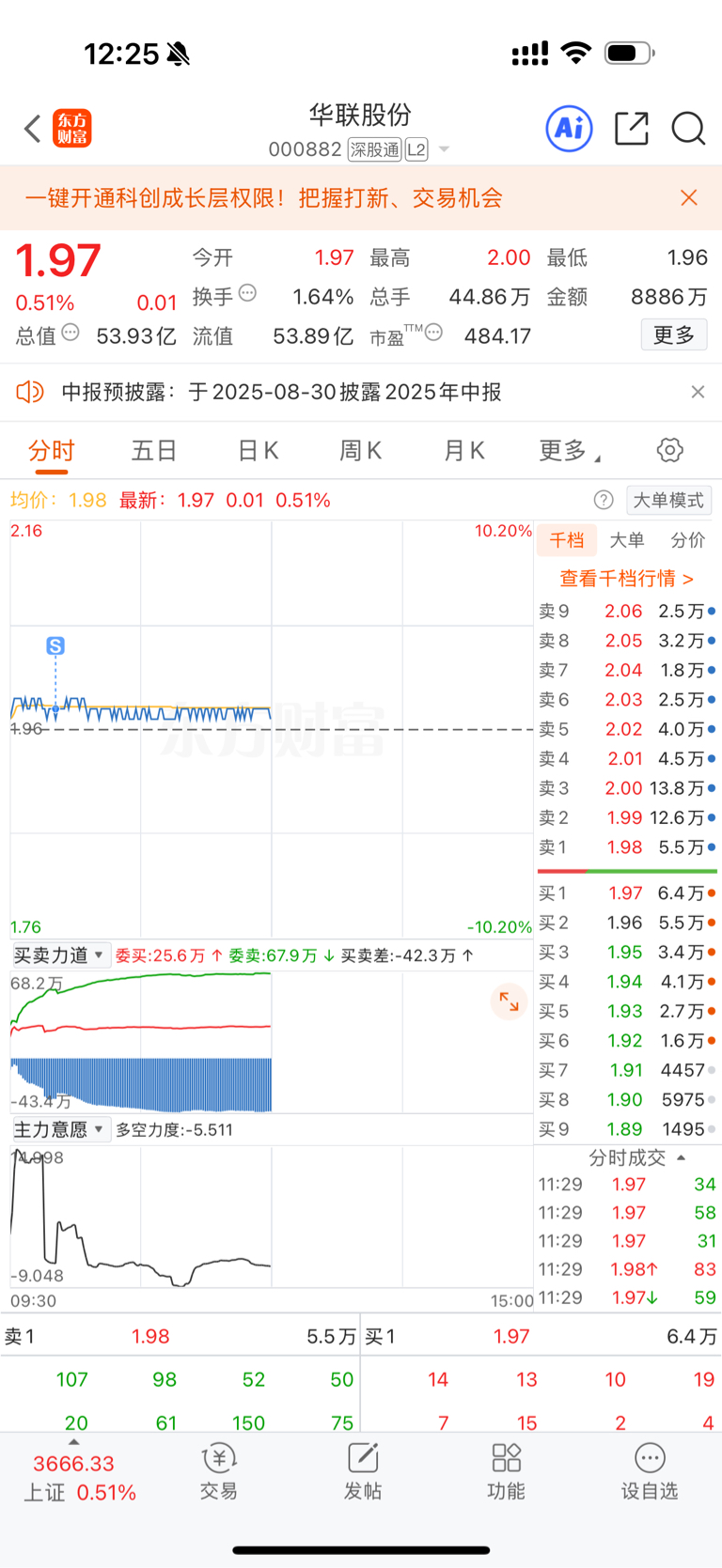Tap the 买2 row at 1.96

[627, 924]
